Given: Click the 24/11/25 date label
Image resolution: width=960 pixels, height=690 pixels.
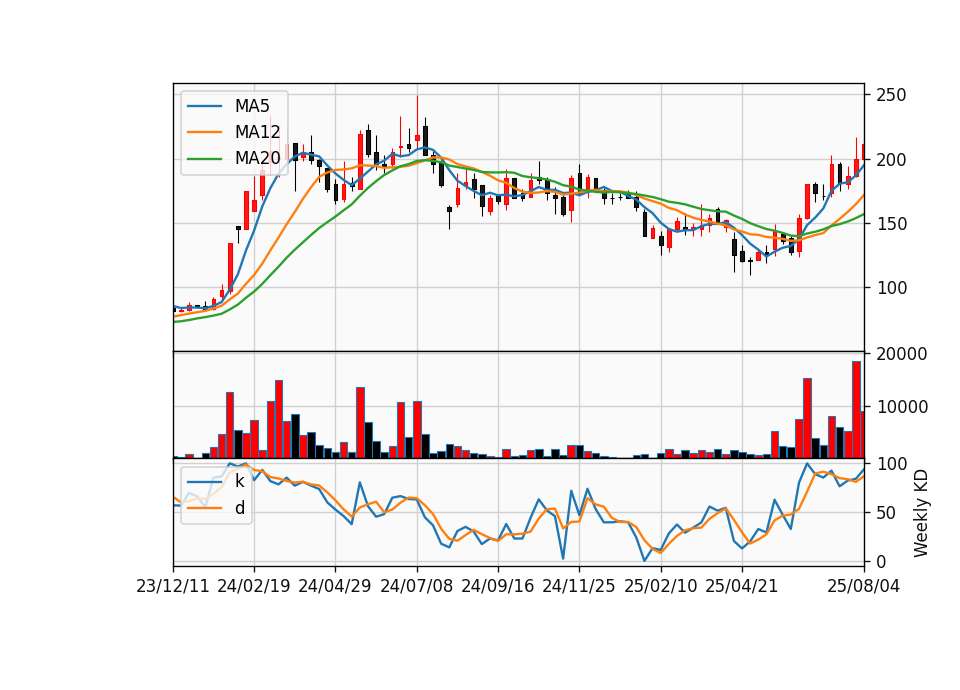Looking at the screenshot, I should pyautogui.click(x=579, y=586).
